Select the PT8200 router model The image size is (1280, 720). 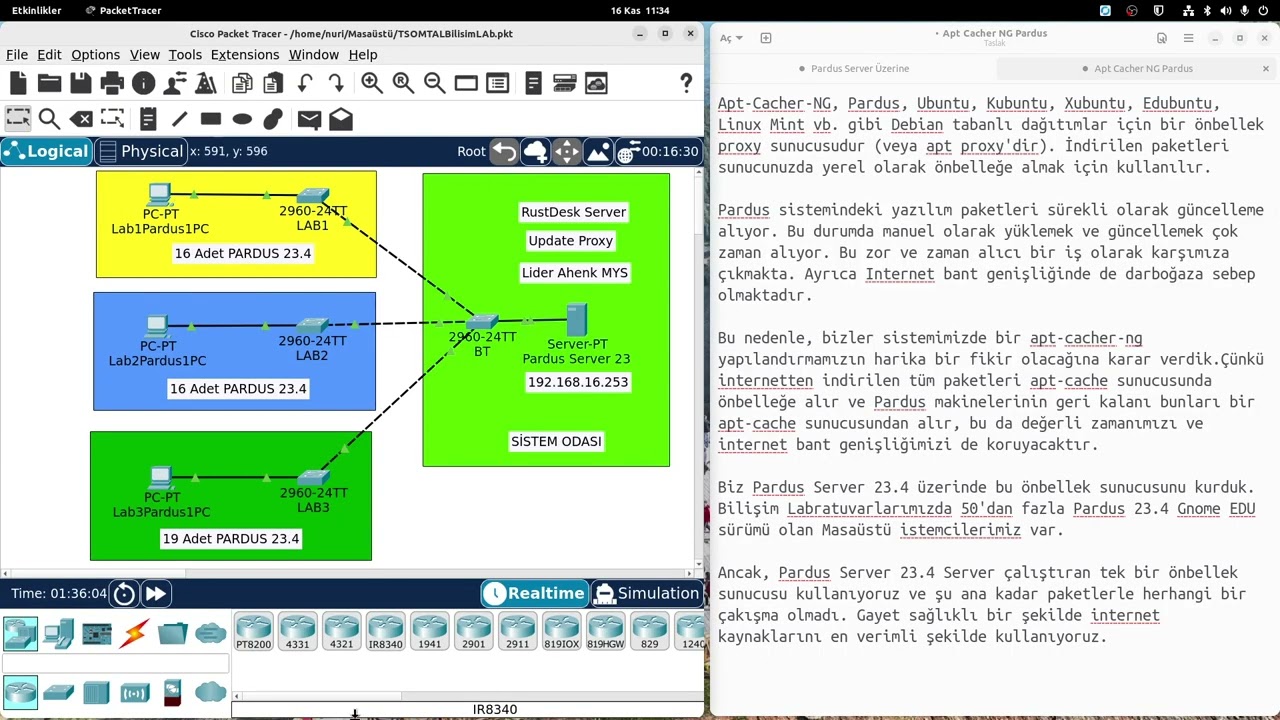tap(253, 631)
